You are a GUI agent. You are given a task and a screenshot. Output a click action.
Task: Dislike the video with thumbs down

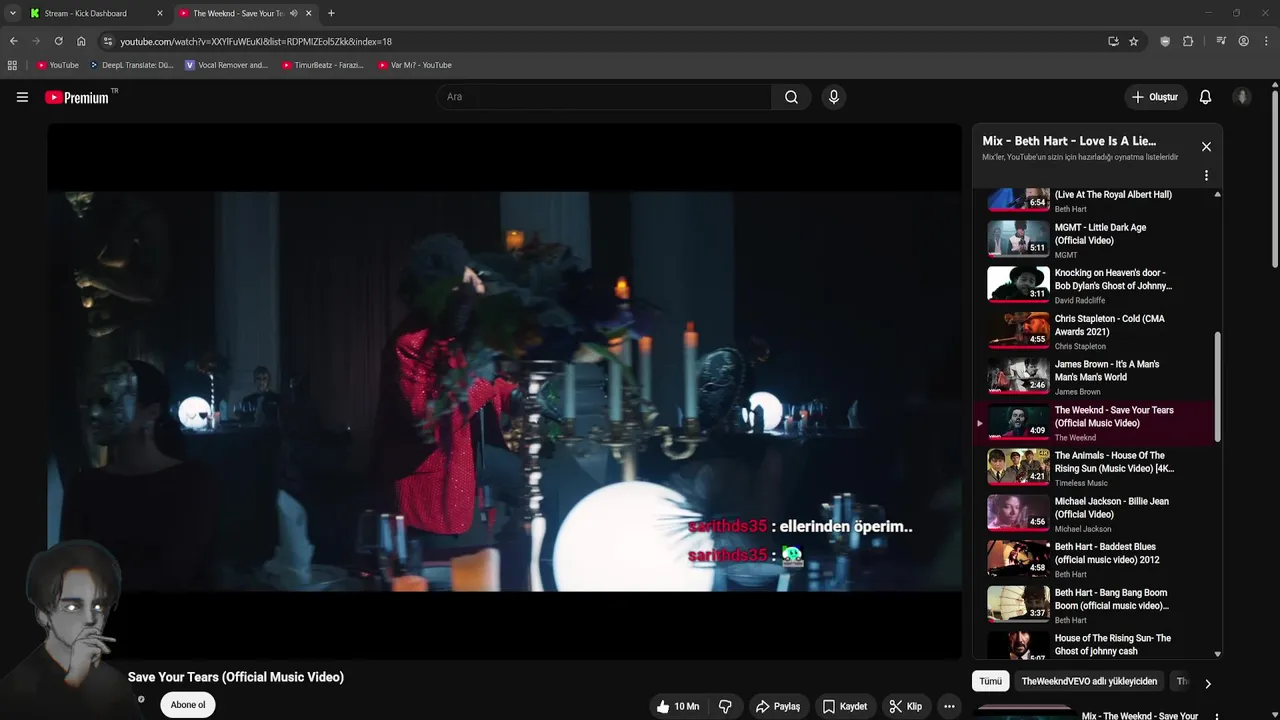pos(725,706)
